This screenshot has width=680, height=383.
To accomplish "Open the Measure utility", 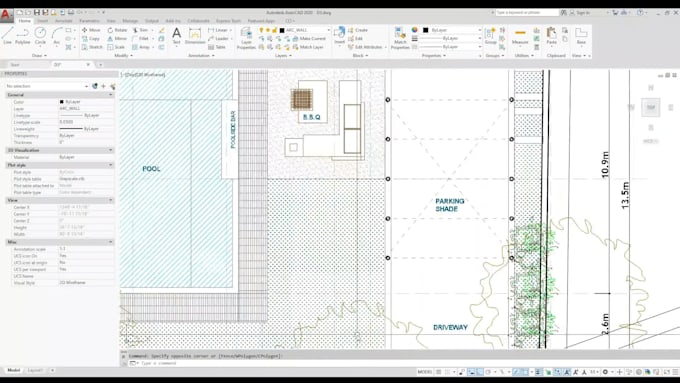I will click(520, 36).
